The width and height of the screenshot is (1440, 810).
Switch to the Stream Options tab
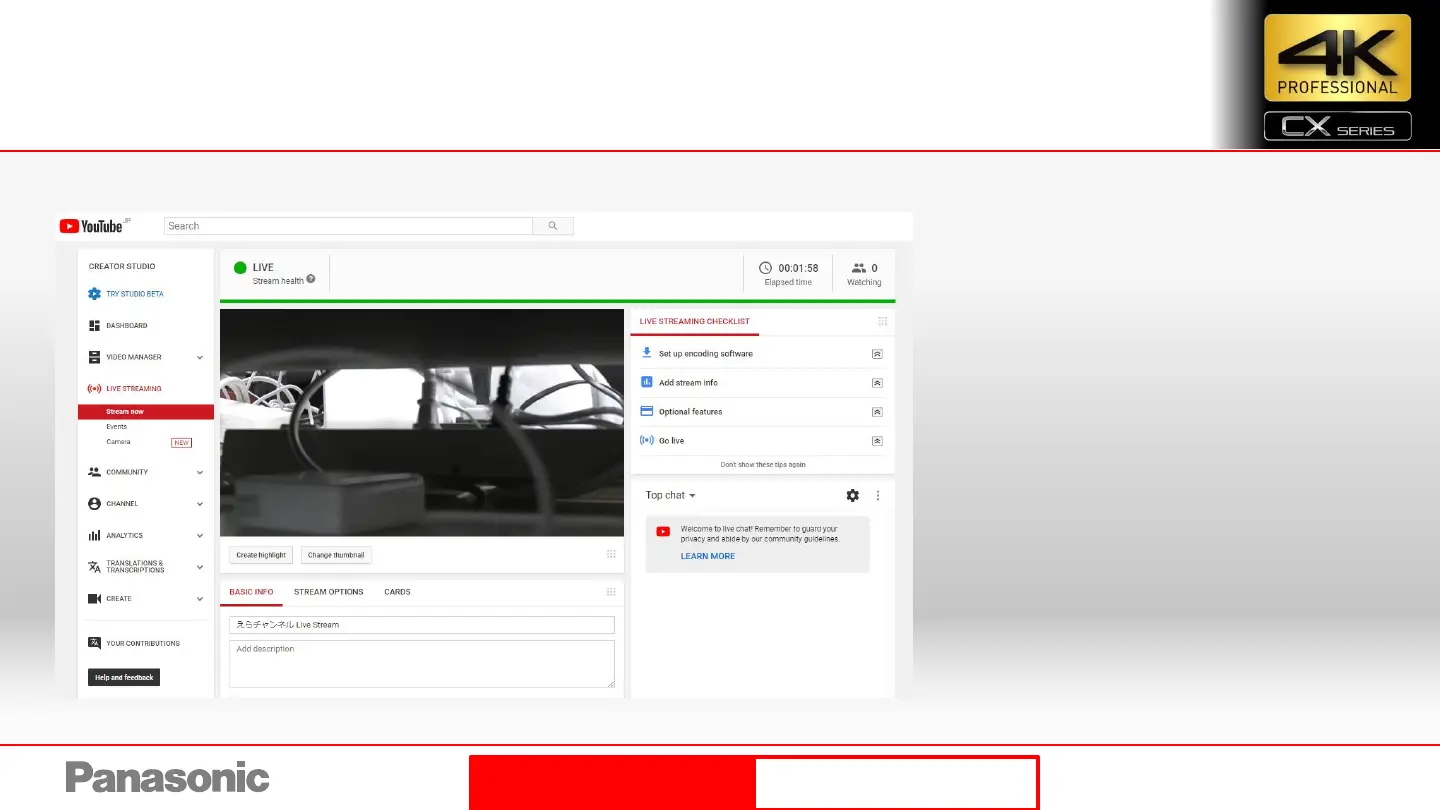(x=328, y=592)
